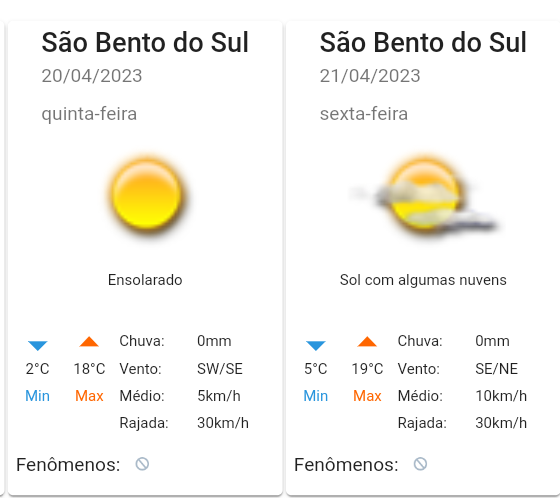
Task: Click the Ensolarado condition label
Action: (x=145, y=280)
